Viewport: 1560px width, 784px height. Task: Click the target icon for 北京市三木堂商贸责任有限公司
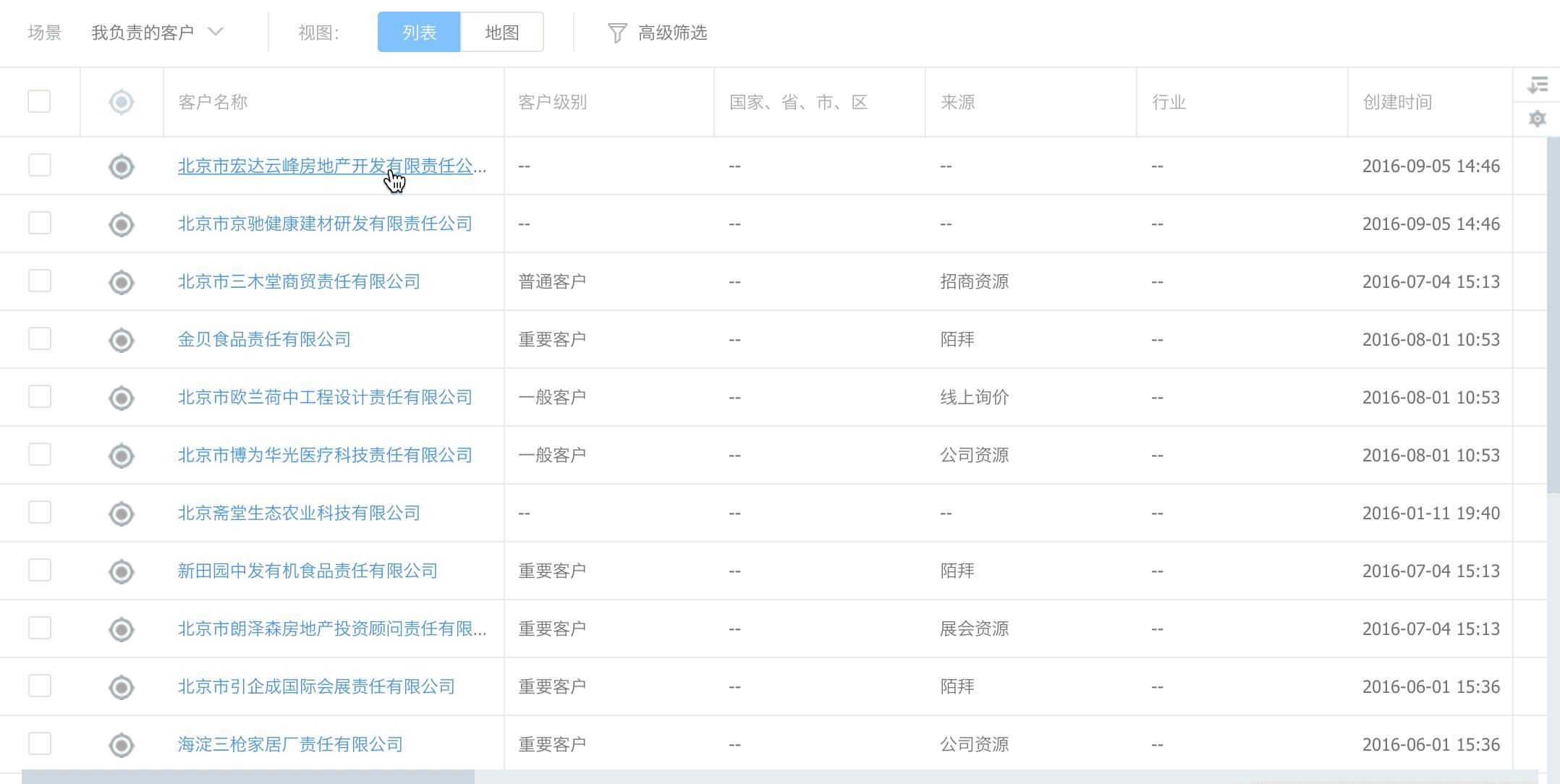(122, 282)
